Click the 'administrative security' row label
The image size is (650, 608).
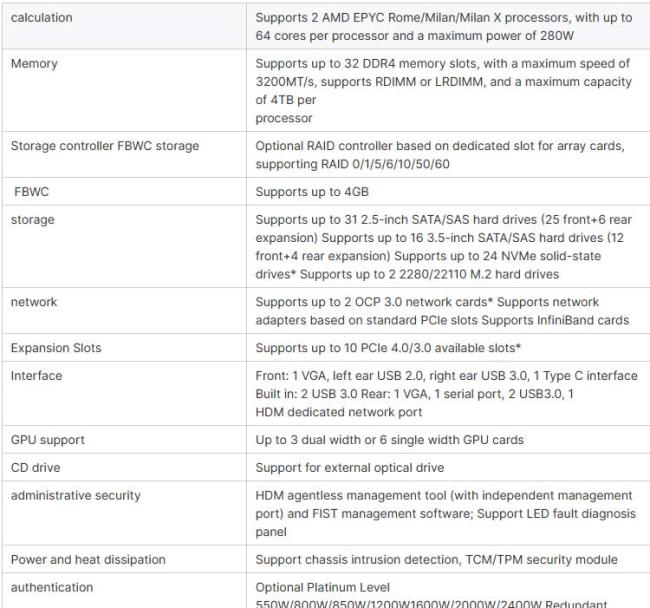click(x=76, y=495)
